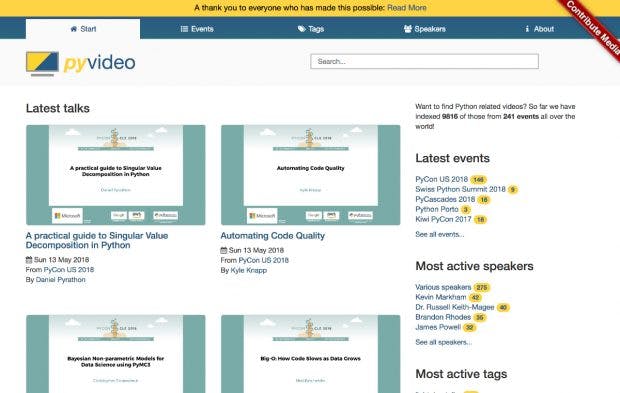Click speaker Kyle Knapp link
The image size is (620, 393).
click(249, 270)
